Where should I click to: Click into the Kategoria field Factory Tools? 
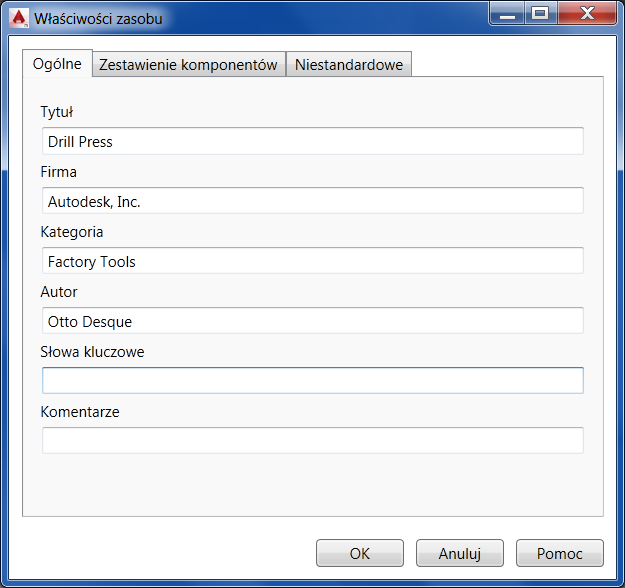312,261
